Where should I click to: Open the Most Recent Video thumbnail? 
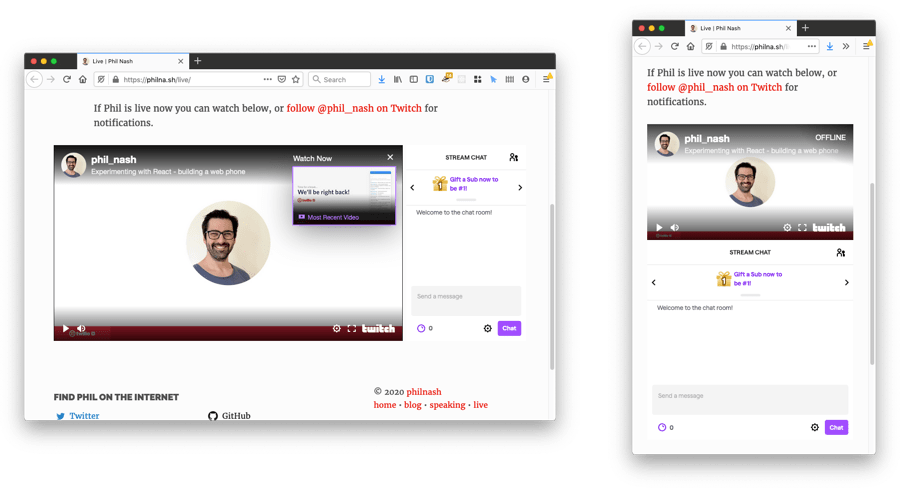[x=344, y=196]
